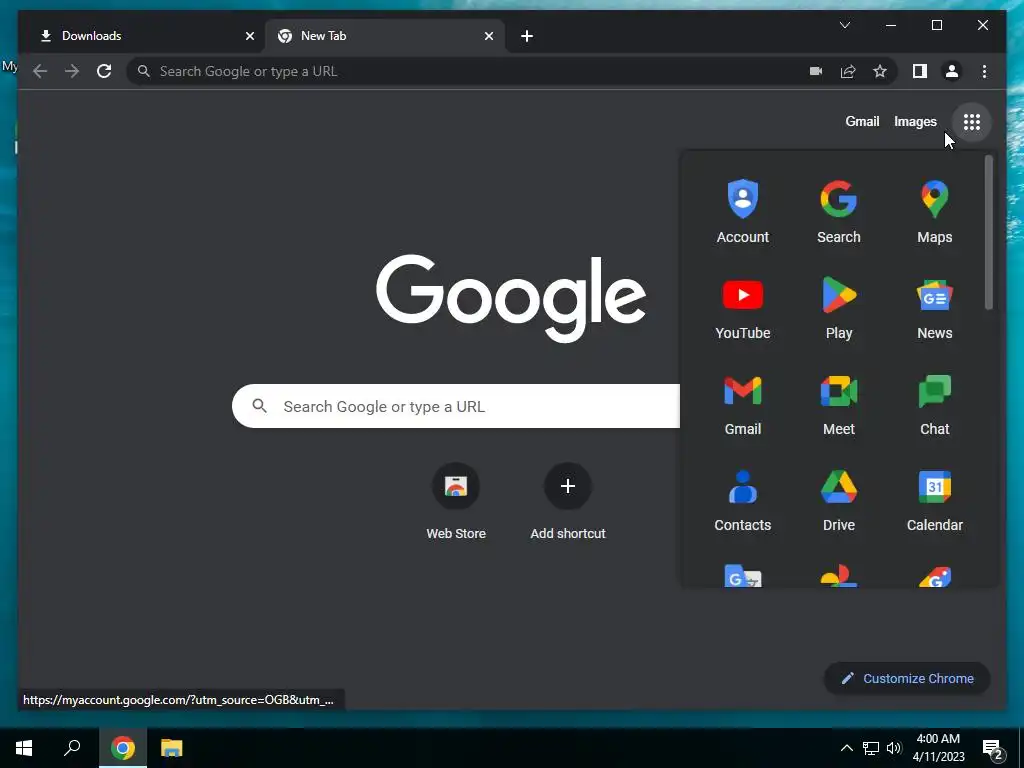This screenshot has height=768, width=1024.
Task: Open the tab search dropdown arrow
Action: coord(844,25)
